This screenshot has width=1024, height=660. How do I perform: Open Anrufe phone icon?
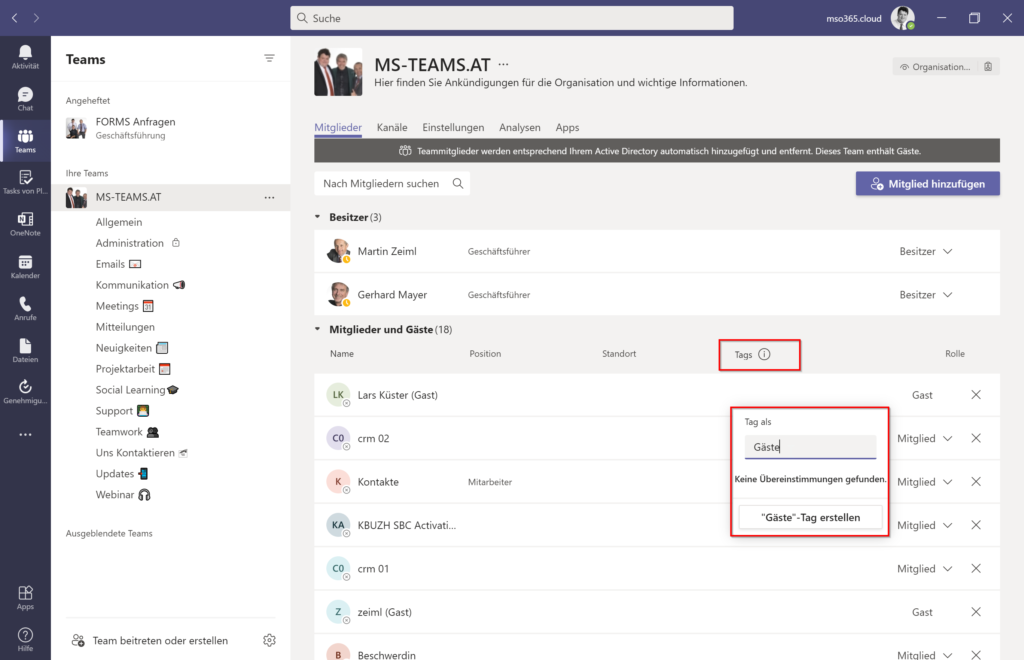pyautogui.click(x=25, y=308)
